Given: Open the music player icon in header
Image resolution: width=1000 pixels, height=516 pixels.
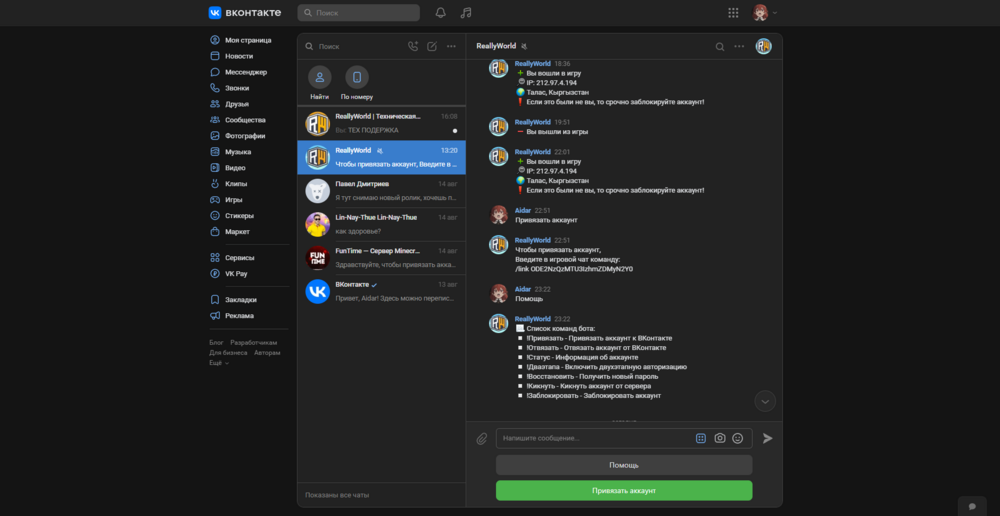Looking at the screenshot, I should click(466, 13).
